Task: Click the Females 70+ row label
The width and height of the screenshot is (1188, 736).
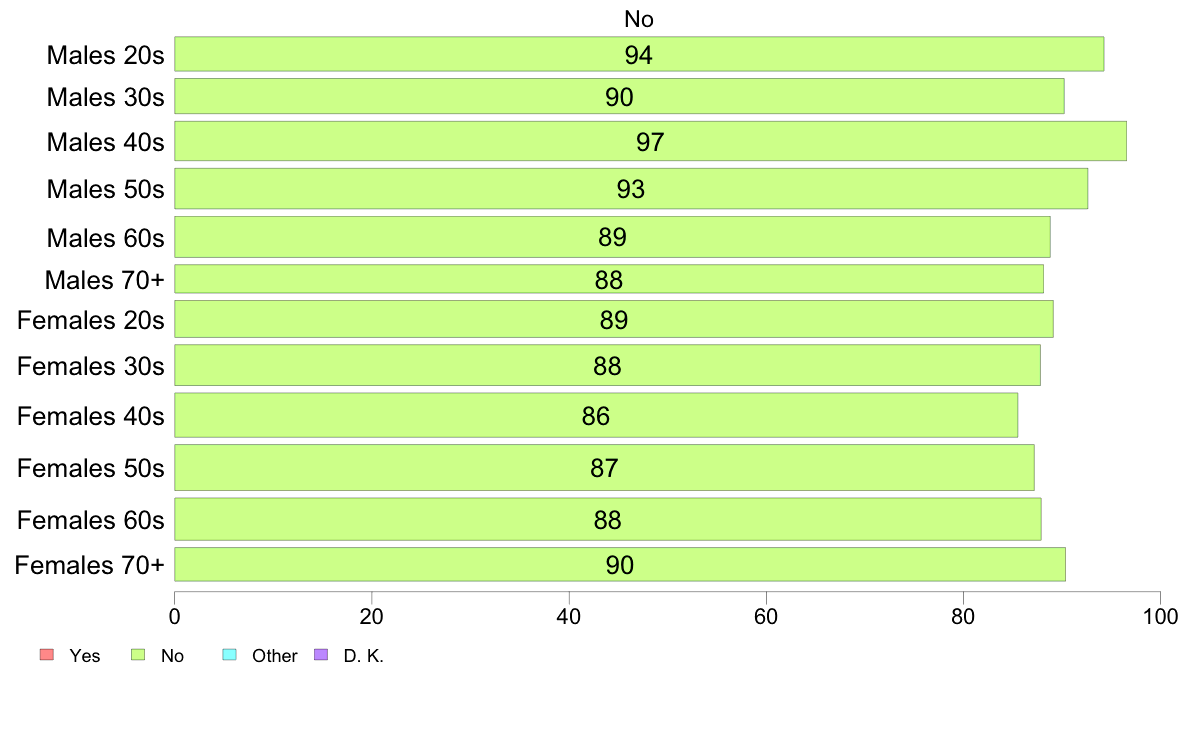Action: point(89,565)
